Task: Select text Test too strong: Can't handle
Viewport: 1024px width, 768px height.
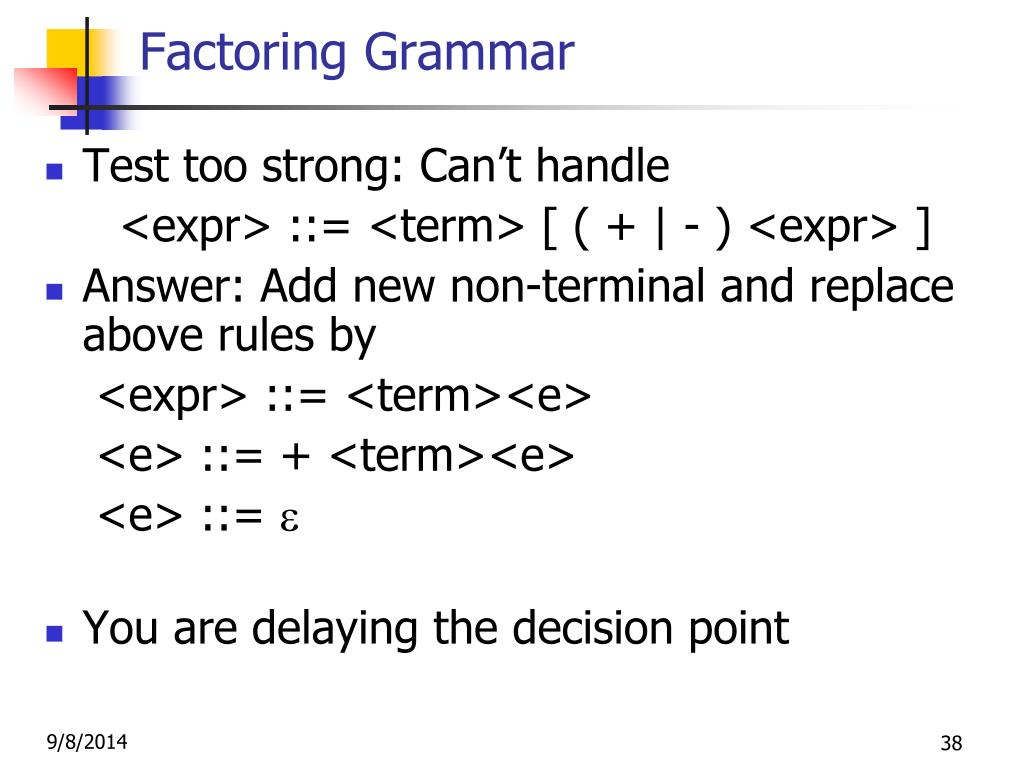Action: (x=376, y=166)
